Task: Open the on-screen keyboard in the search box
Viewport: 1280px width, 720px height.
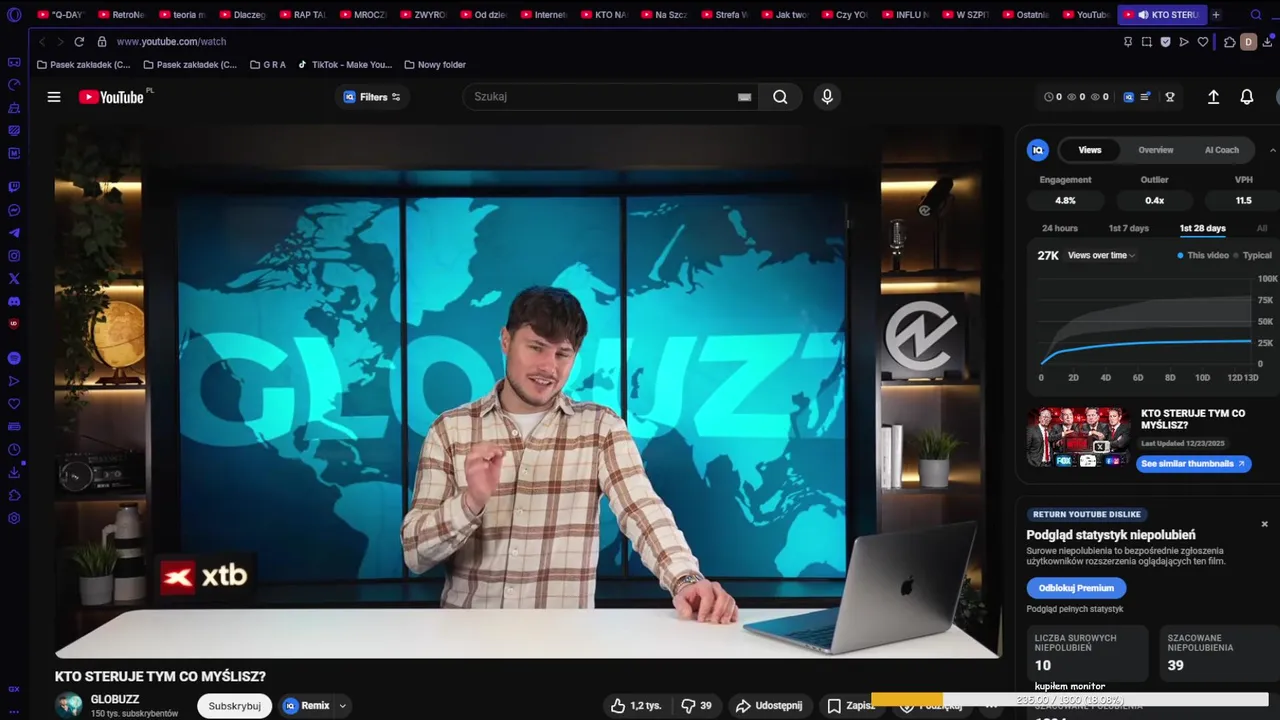Action: tap(744, 97)
